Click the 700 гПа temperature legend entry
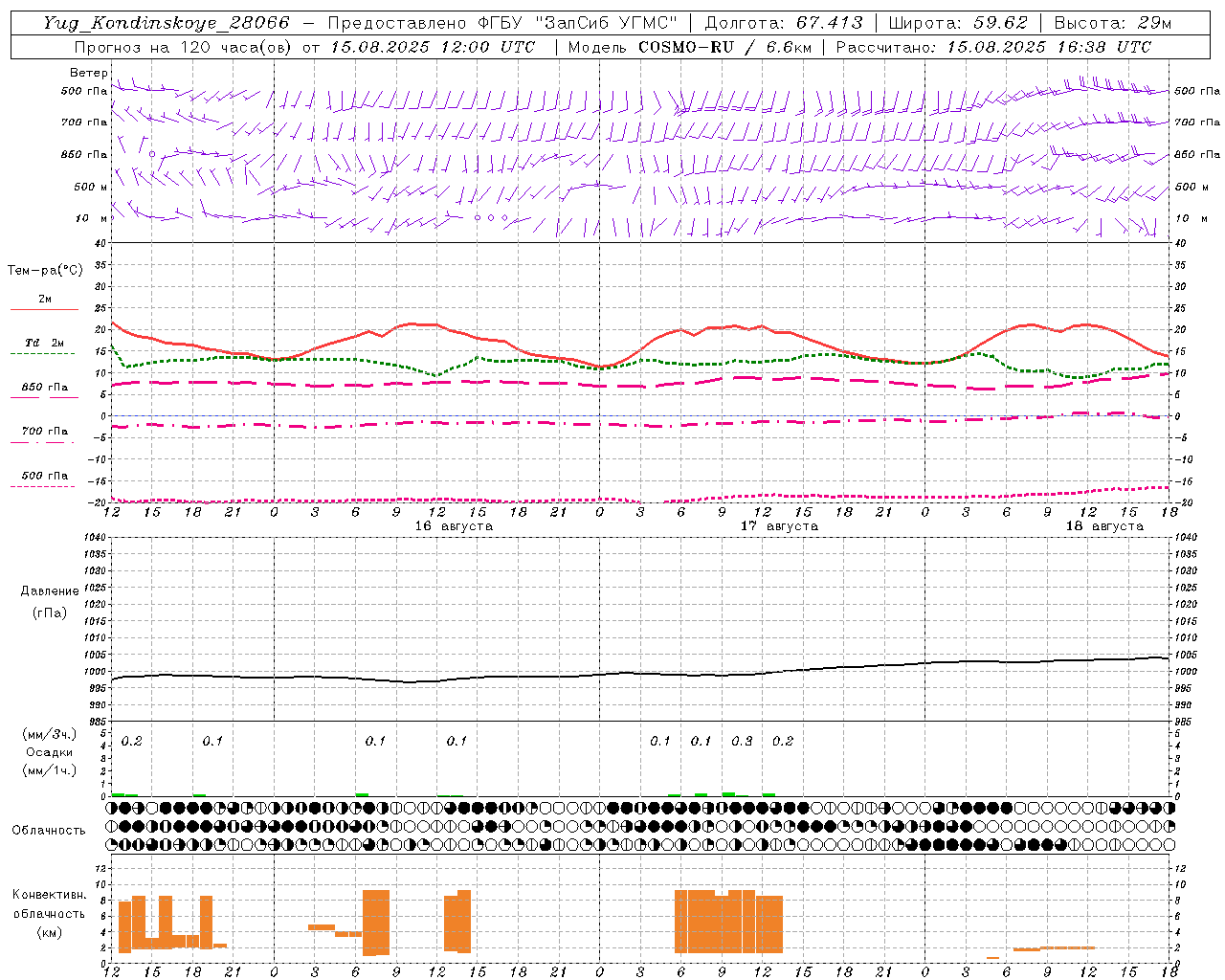The height and width of the screenshot is (980, 1225). pyautogui.click(x=44, y=432)
